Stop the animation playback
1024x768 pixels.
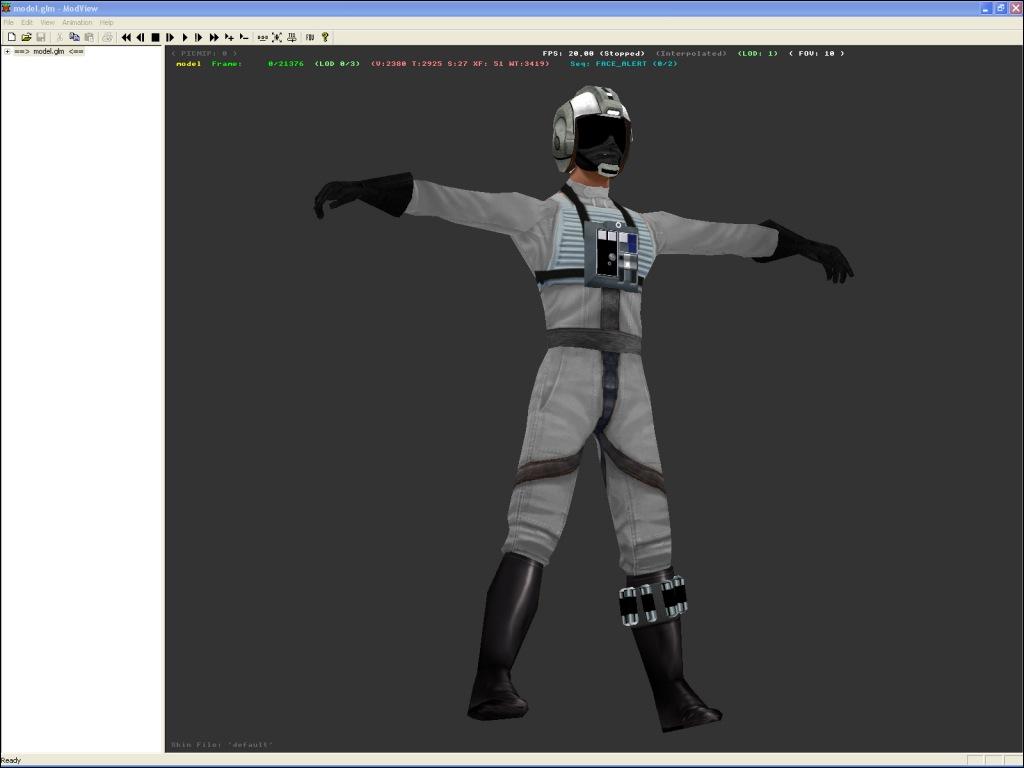point(155,37)
